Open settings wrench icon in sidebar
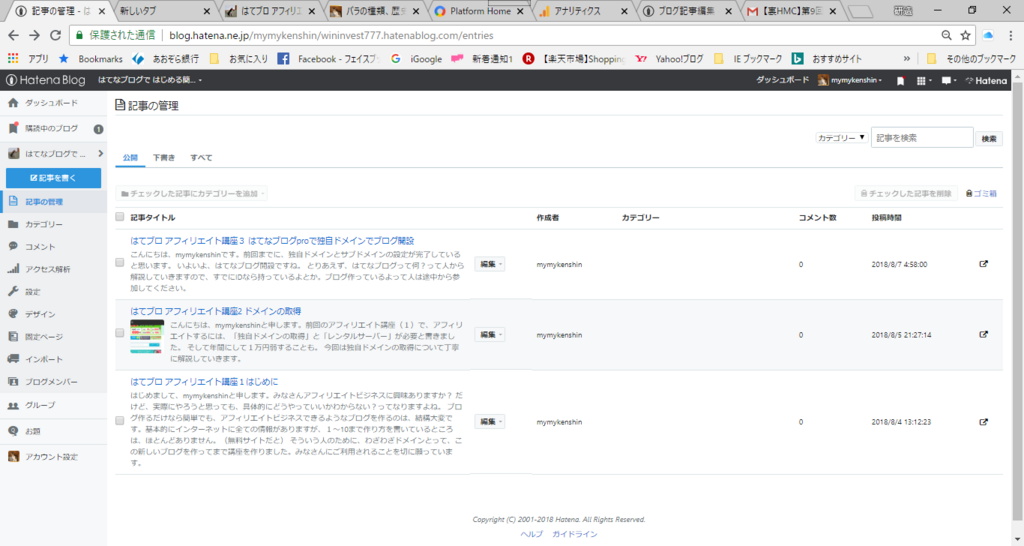 (x=13, y=291)
